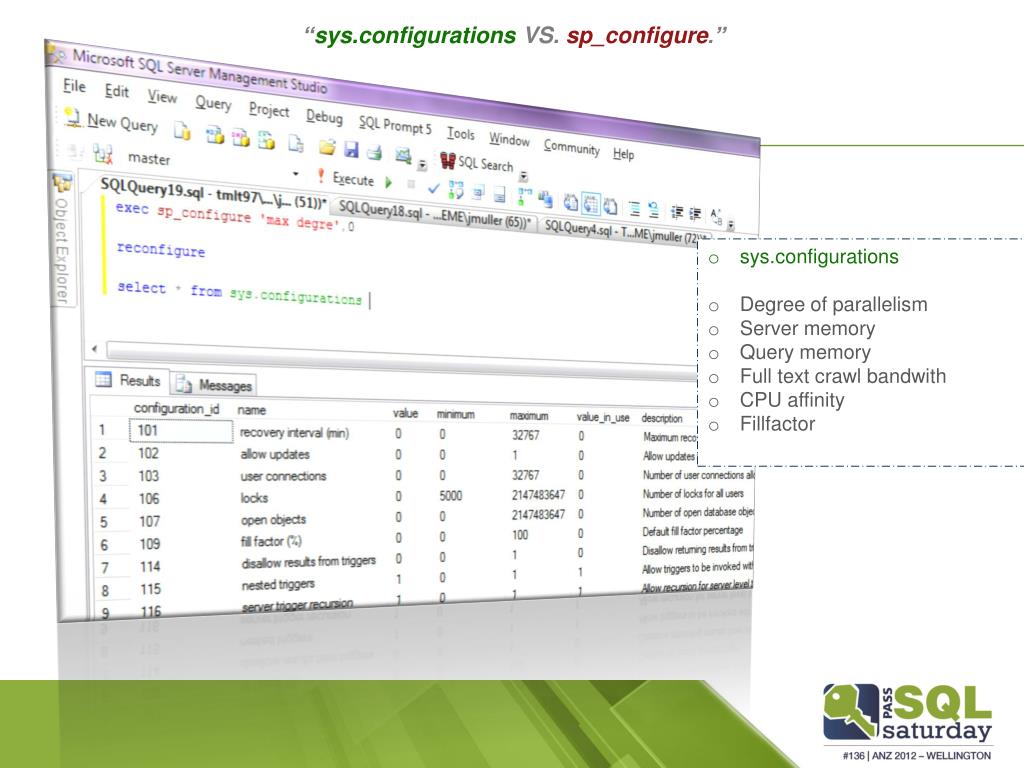Viewport: 1024px width, 768px height.
Task: Open an Analysis Services XMLA Query
Action: pyautogui.click(x=266, y=140)
